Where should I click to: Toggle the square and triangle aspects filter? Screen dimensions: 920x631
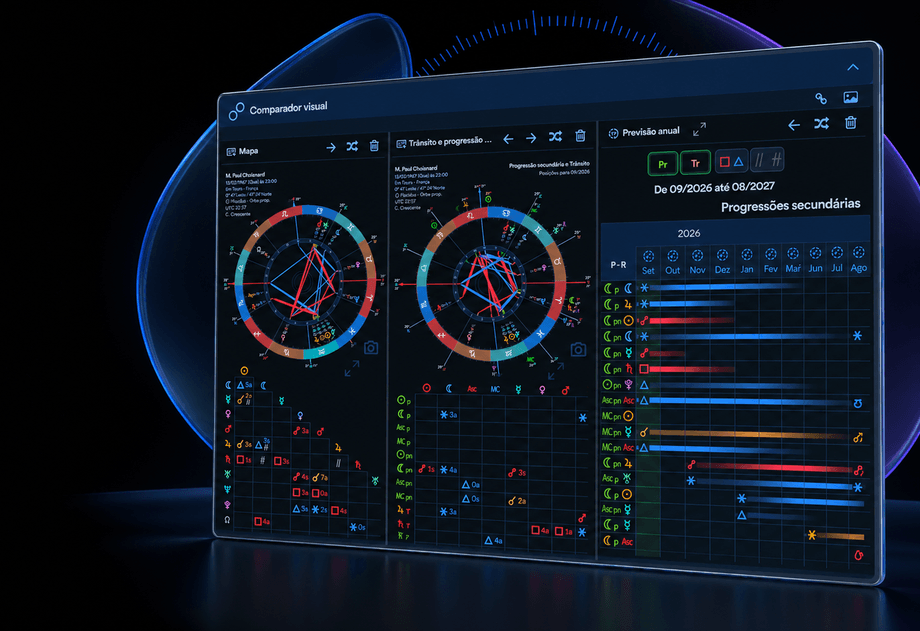731,161
